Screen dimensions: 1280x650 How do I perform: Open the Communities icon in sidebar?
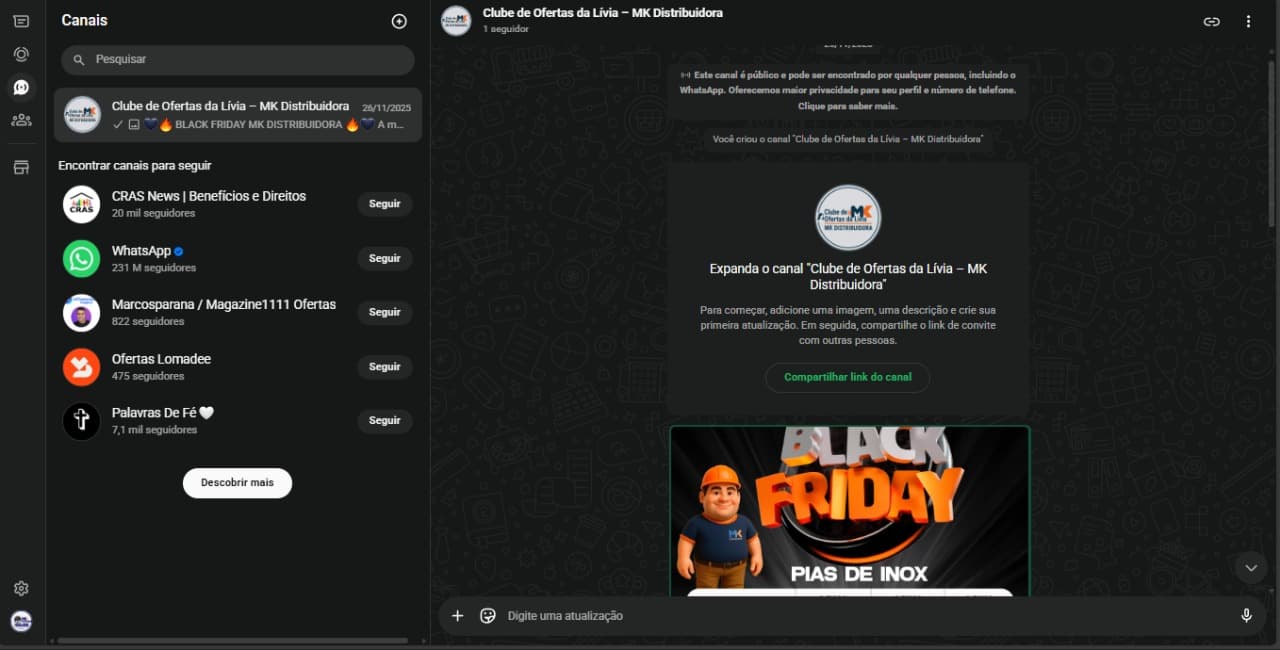21,120
